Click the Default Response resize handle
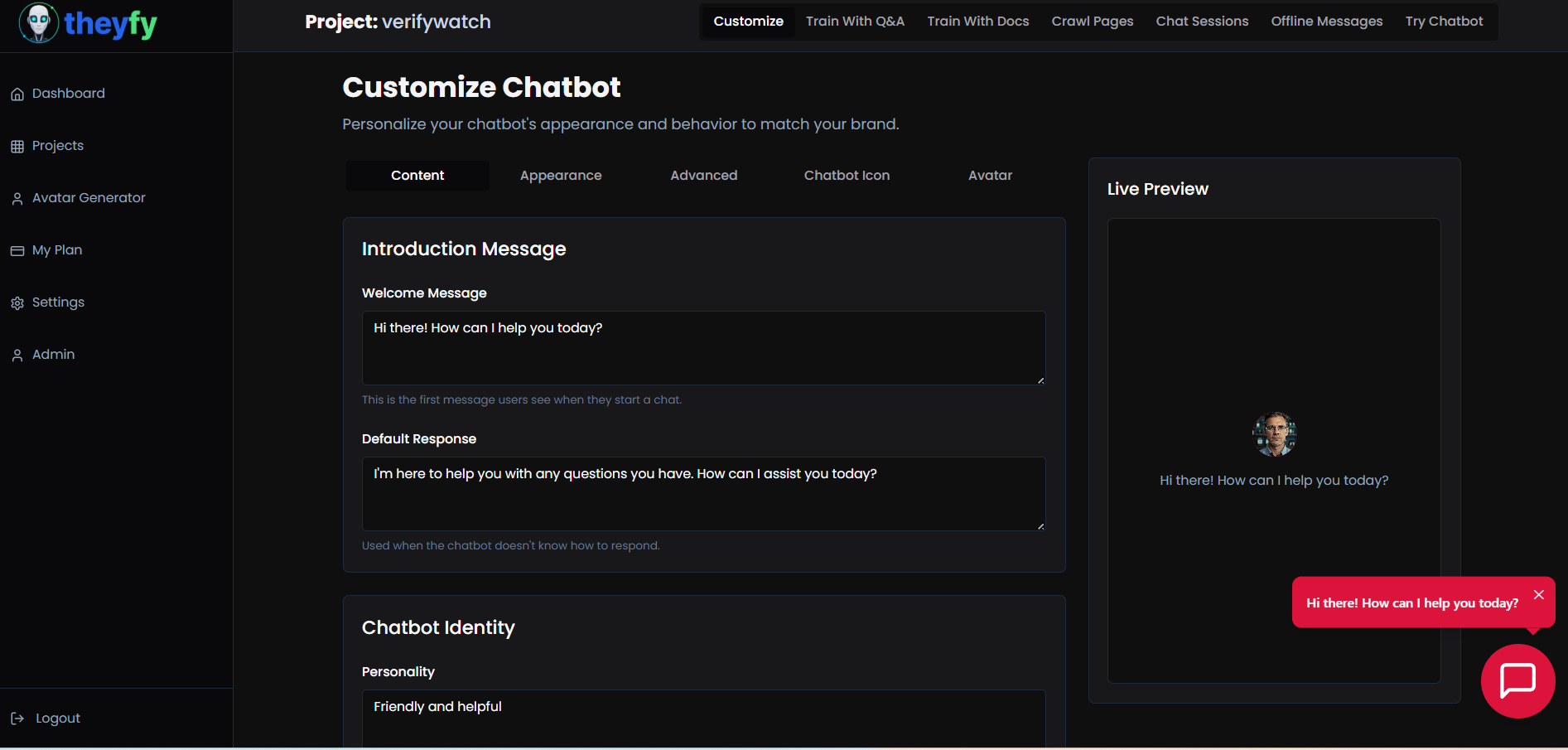Screen dimensions: 1568x750 (x=1040, y=526)
